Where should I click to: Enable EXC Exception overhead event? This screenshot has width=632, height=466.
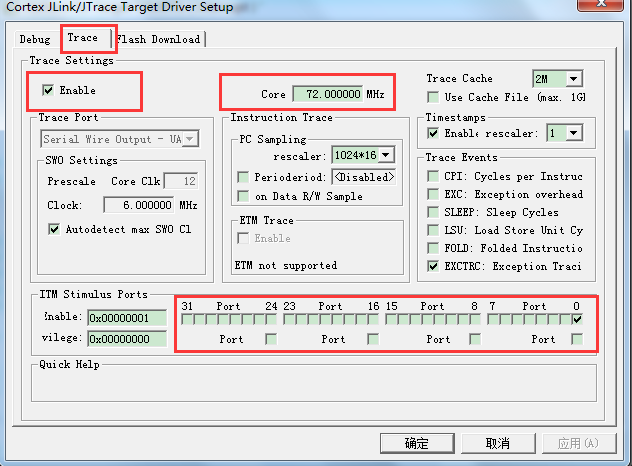coord(433,194)
